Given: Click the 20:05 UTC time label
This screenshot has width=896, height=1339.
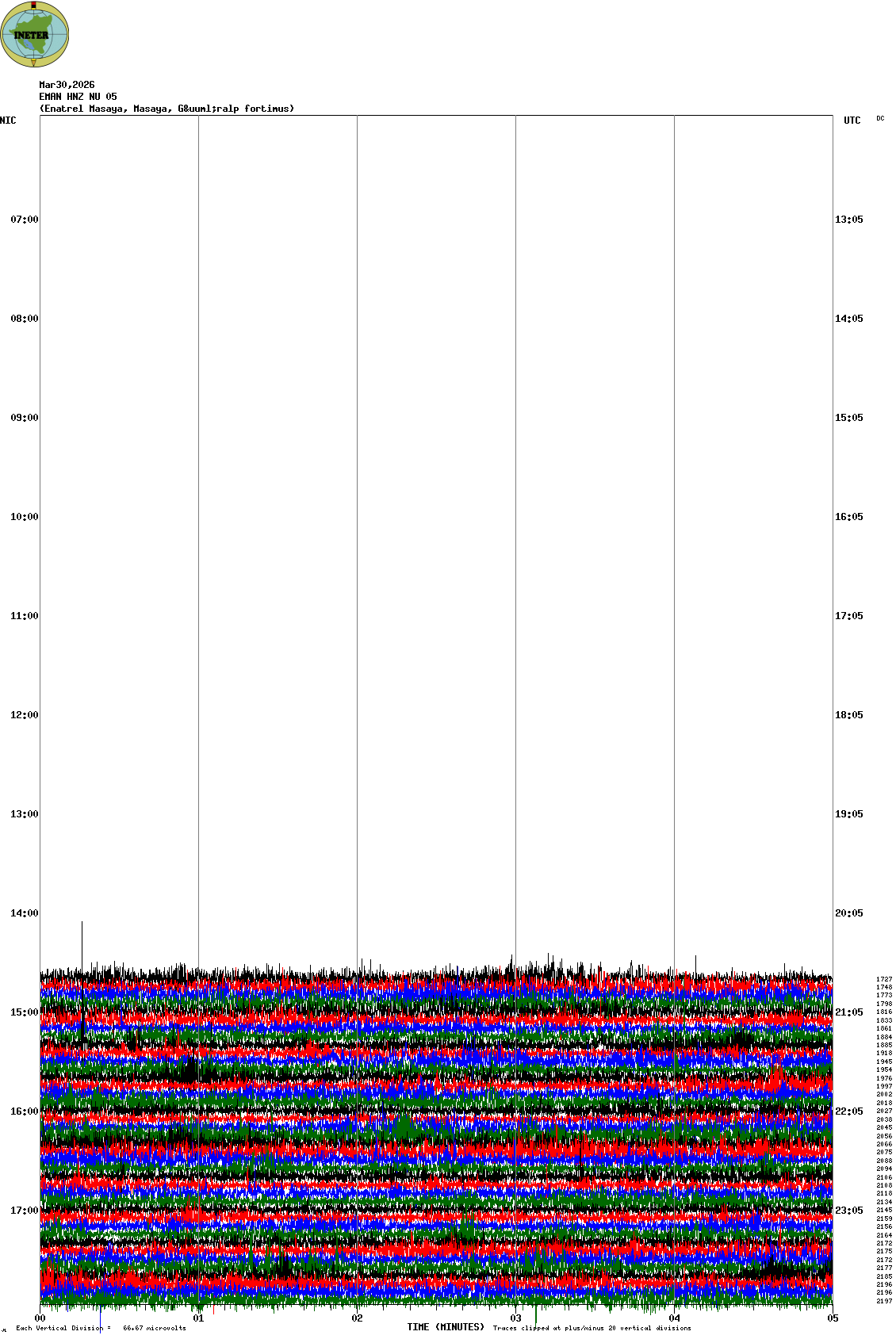Looking at the screenshot, I should point(848,913).
